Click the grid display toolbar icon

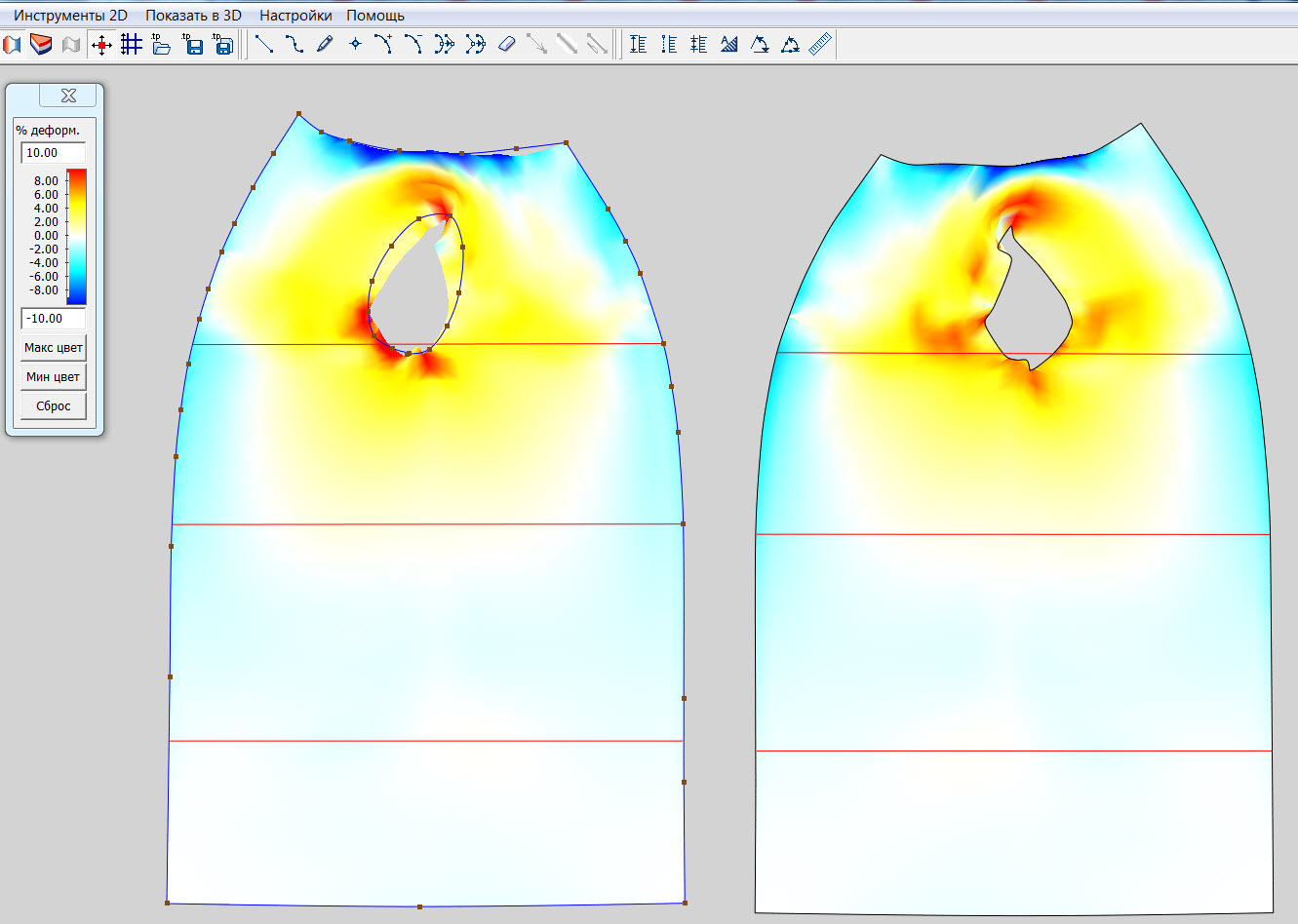(132, 44)
